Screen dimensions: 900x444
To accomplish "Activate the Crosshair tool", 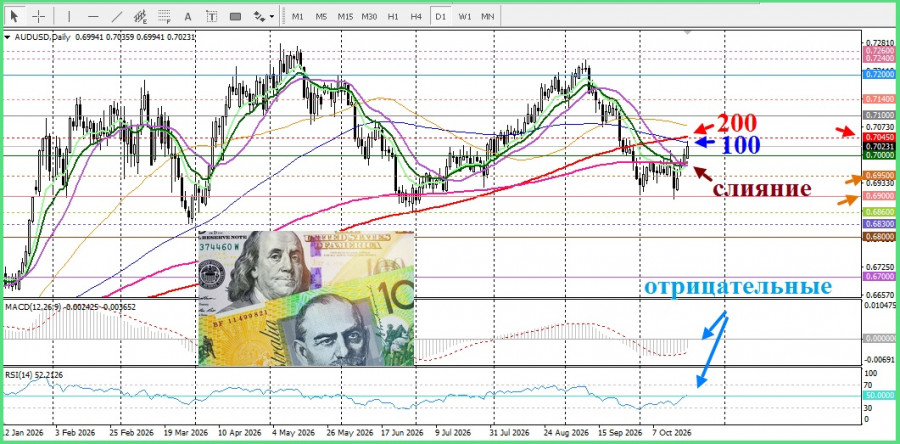I will point(38,16).
